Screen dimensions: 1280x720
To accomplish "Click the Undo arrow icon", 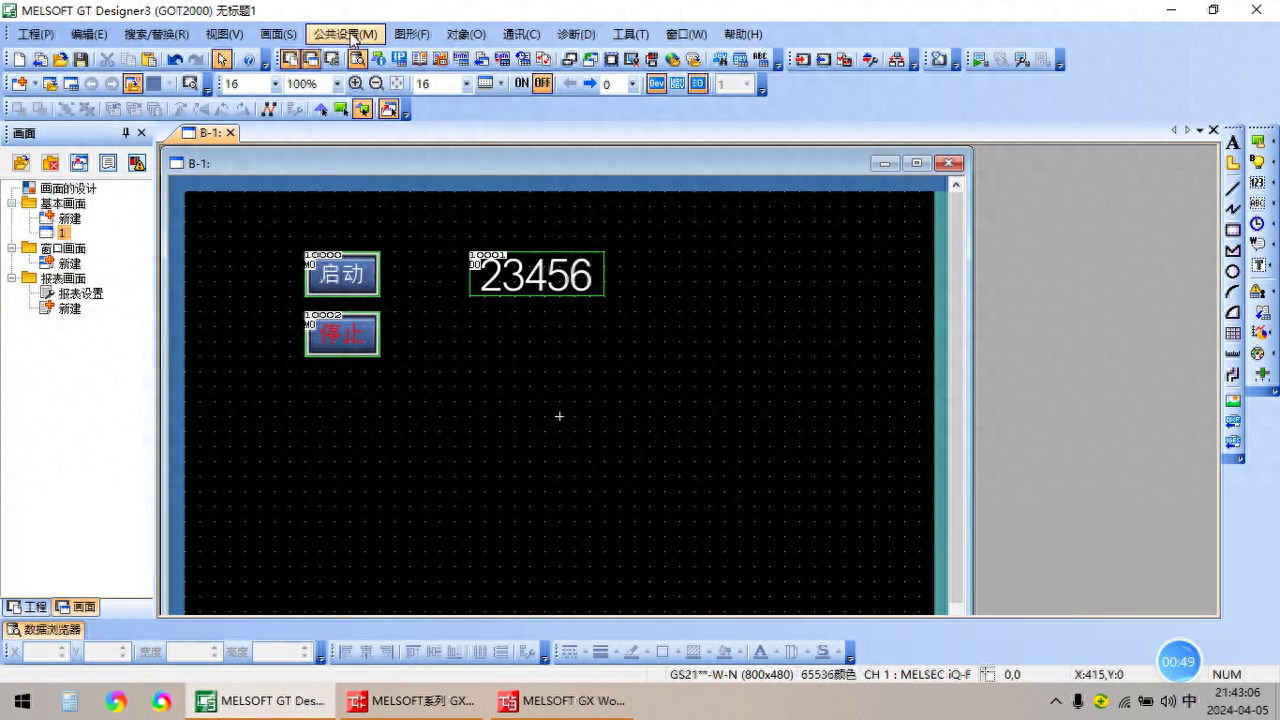I will [175, 60].
